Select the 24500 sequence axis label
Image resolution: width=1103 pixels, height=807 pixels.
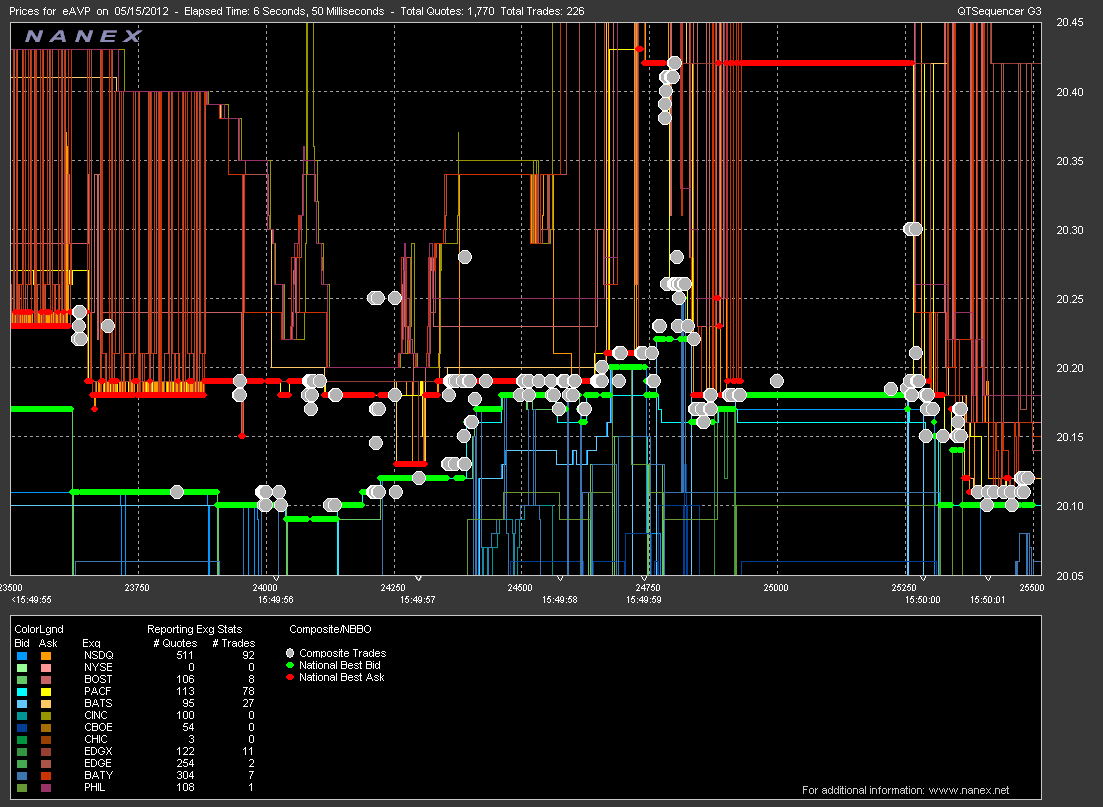[x=520, y=587]
